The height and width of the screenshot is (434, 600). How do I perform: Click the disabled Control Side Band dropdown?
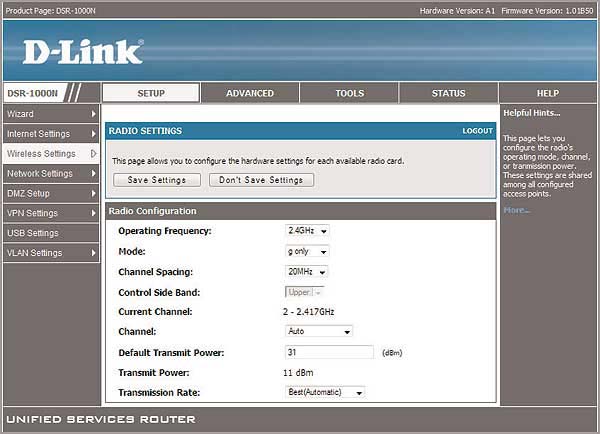305,292
